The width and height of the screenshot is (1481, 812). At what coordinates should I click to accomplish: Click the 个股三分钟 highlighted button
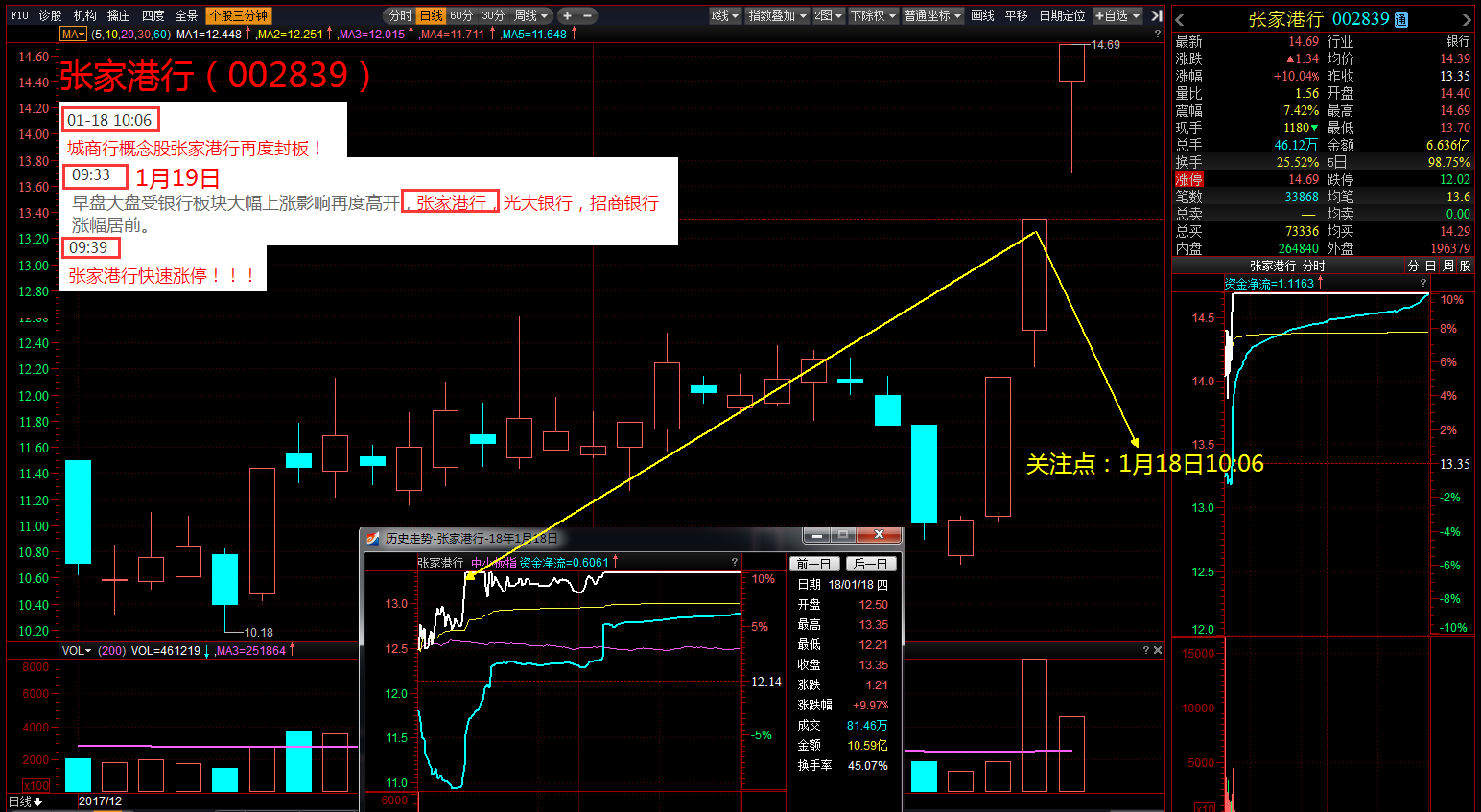click(239, 15)
